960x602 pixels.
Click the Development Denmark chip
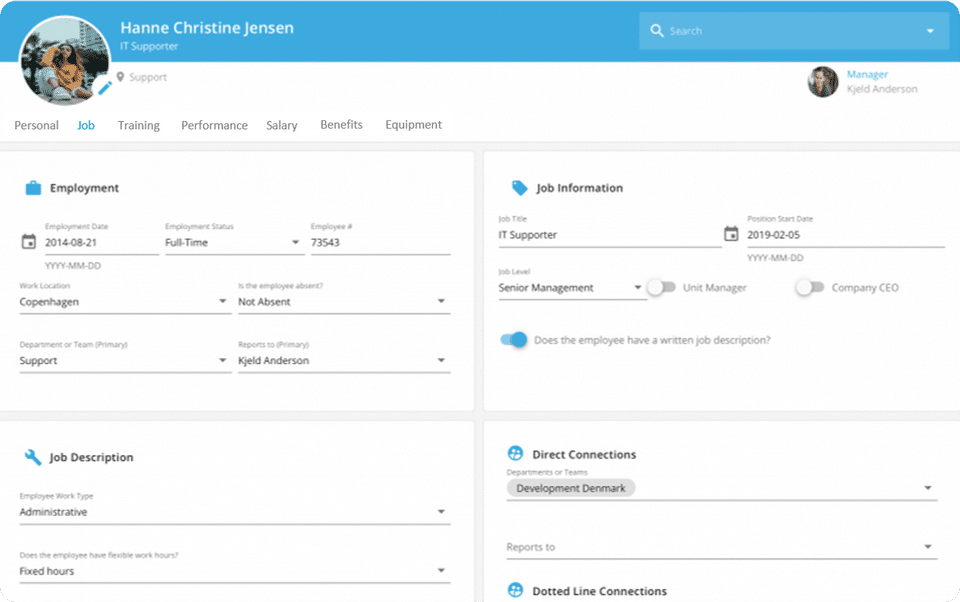click(x=571, y=488)
